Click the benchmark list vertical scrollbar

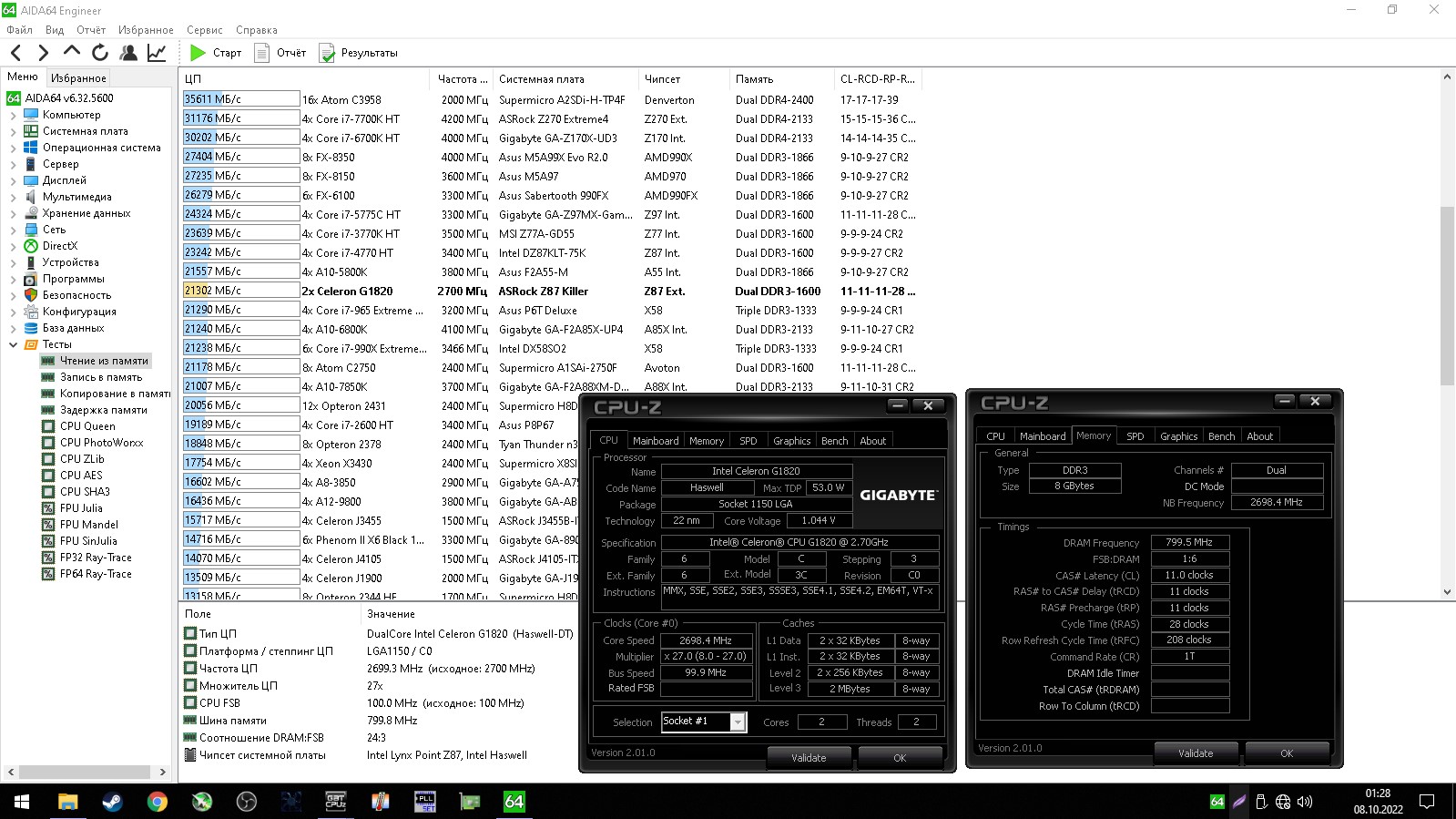click(x=1447, y=296)
